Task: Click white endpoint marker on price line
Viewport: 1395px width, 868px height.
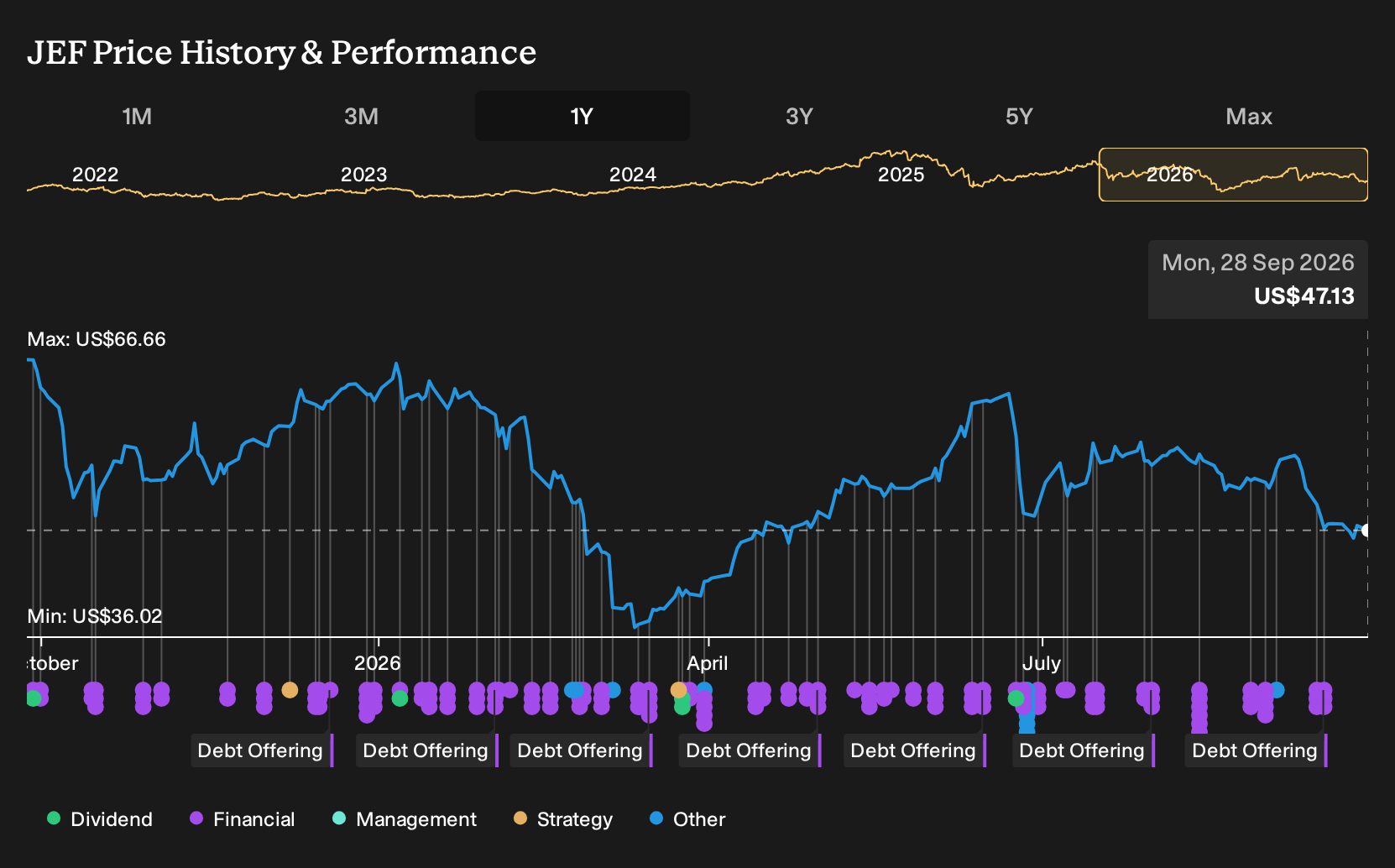Action: [x=1366, y=530]
